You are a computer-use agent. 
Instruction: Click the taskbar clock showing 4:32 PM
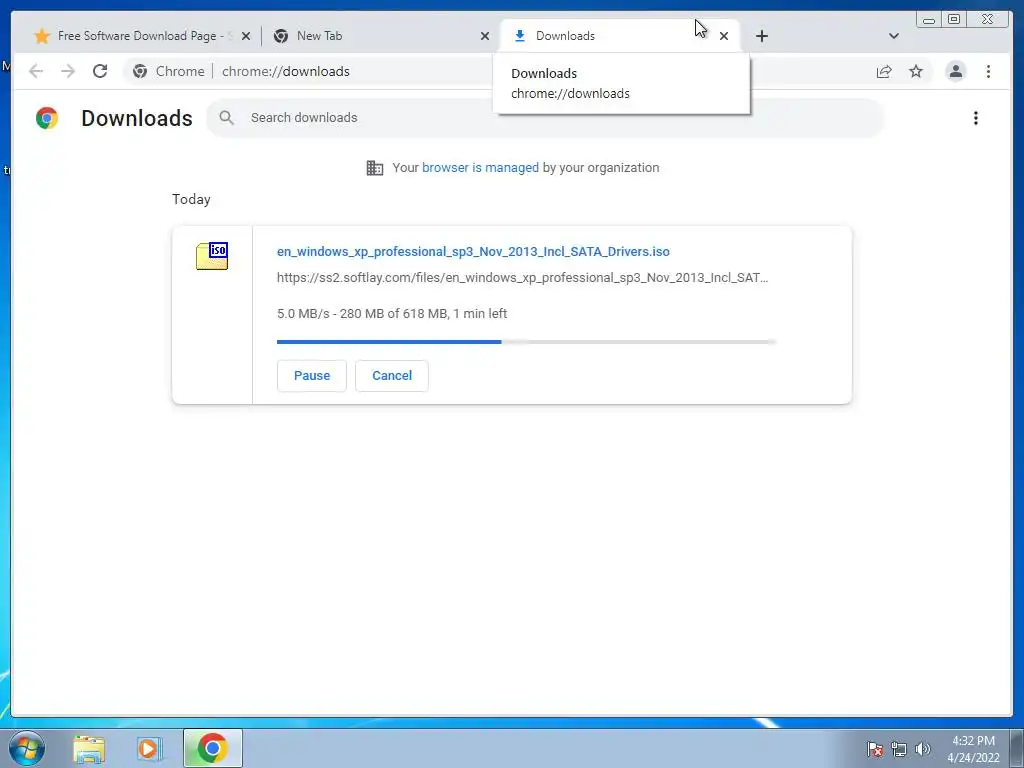pyautogui.click(x=974, y=749)
